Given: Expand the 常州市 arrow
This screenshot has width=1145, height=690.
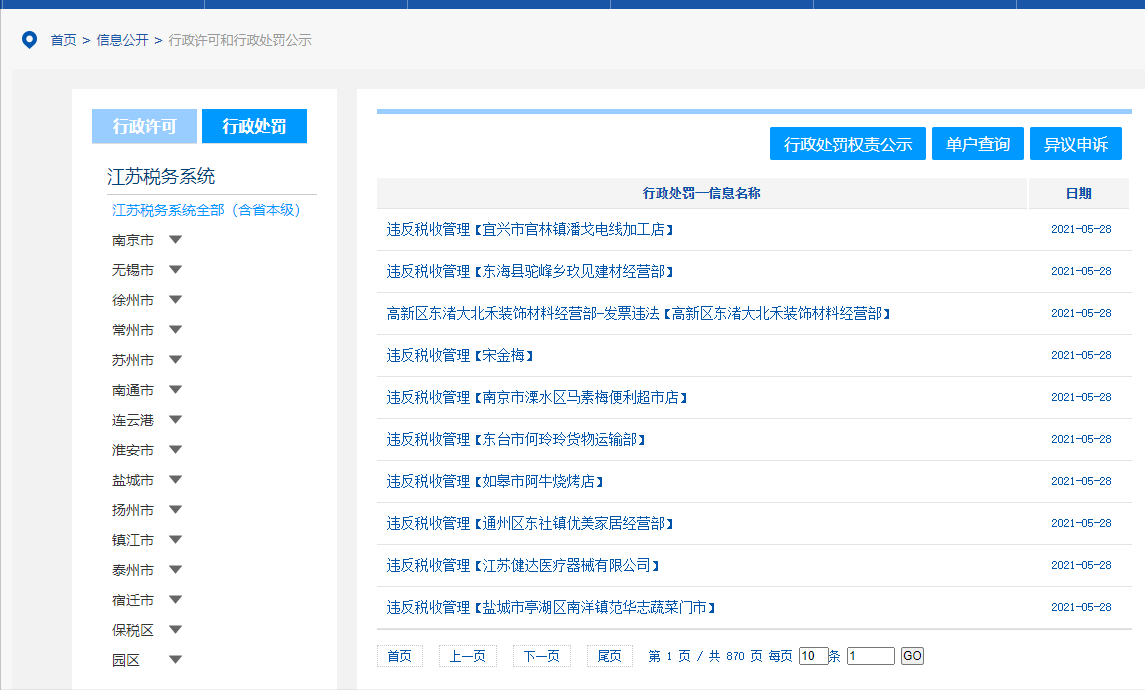Looking at the screenshot, I should (x=175, y=329).
